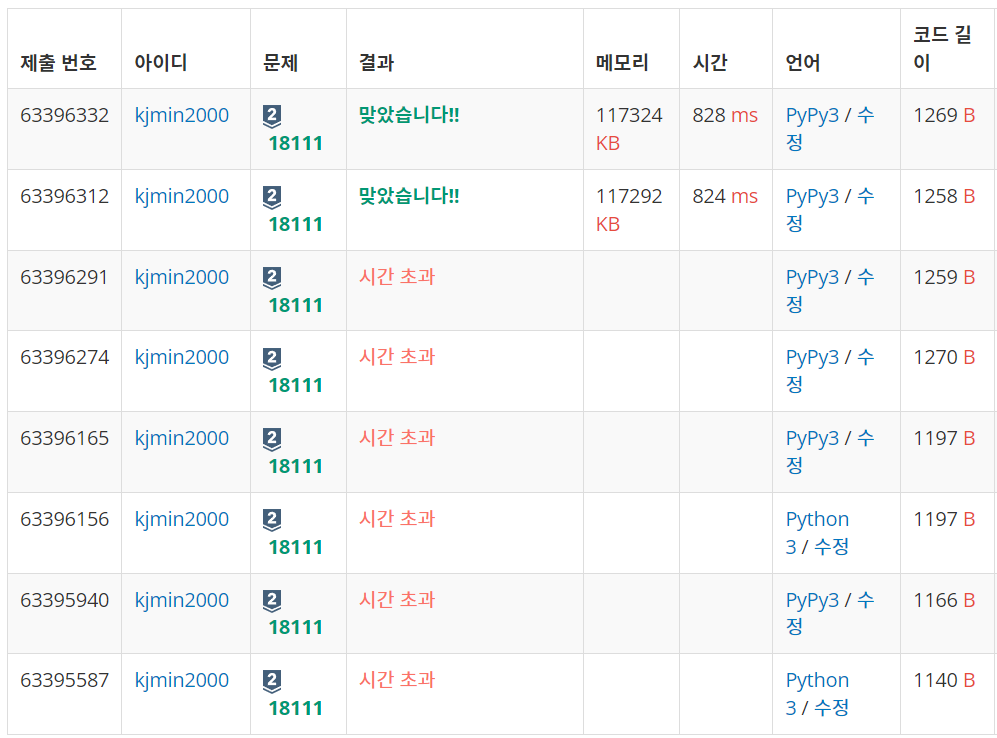This screenshot has height=738, width=997.
Task: Click memory value 117292 KB
Action: tap(629, 210)
